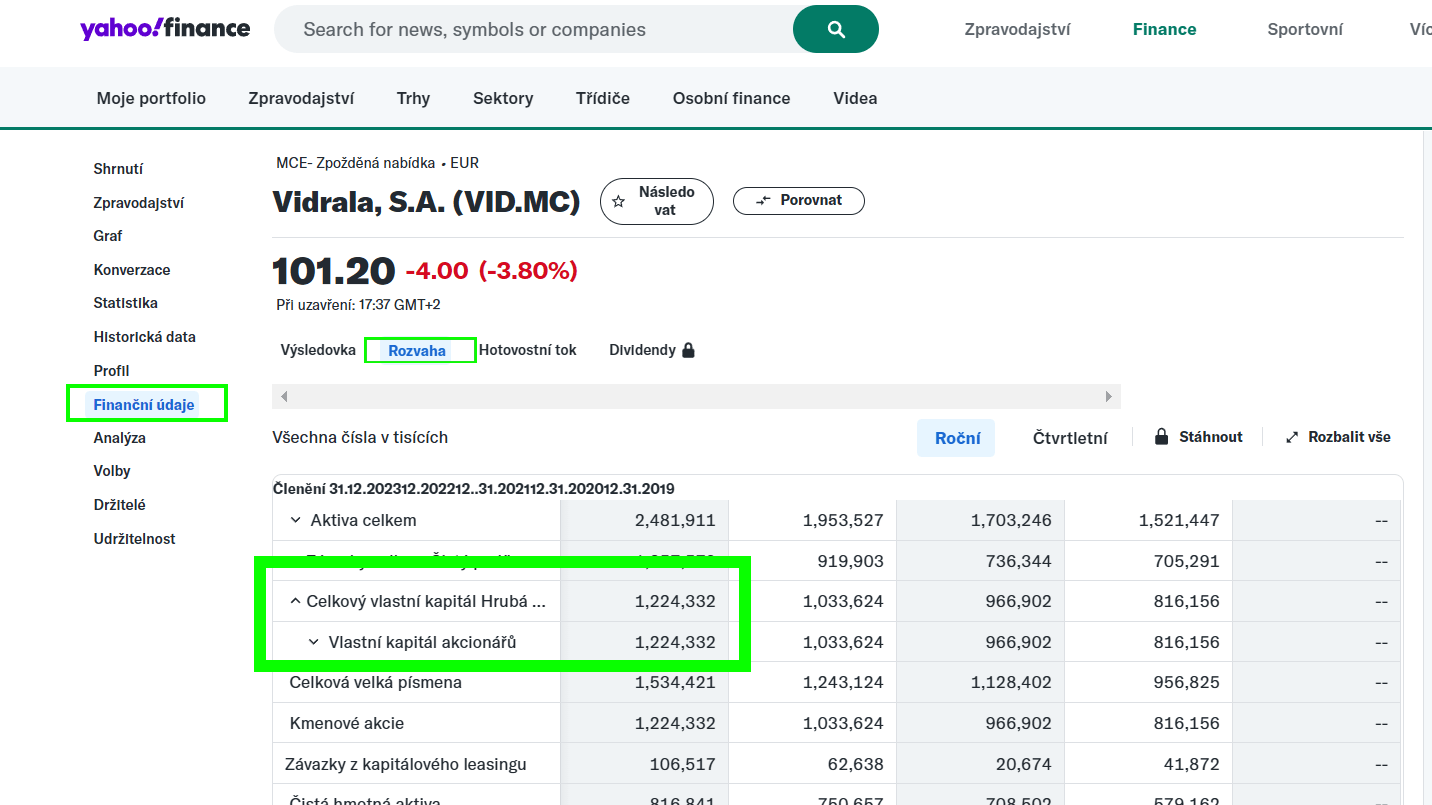Open Historická data in the sidebar

(x=144, y=336)
